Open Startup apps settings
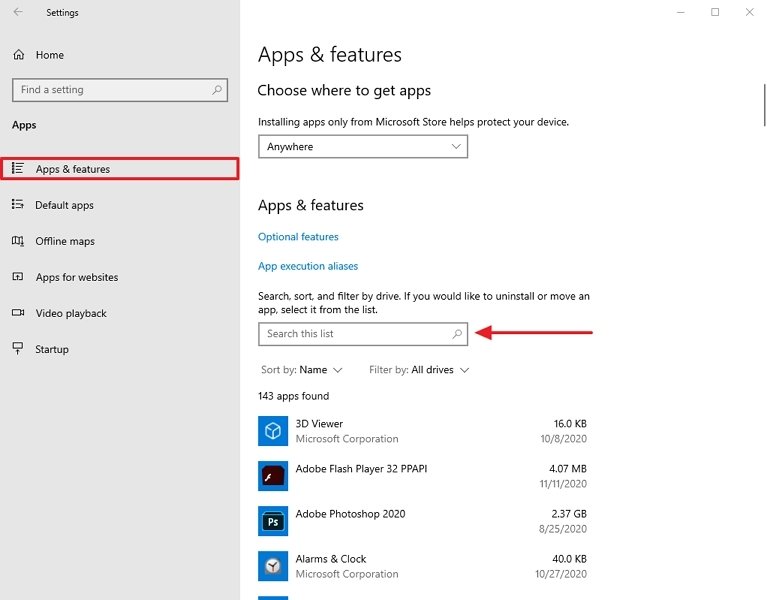The height and width of the screenshot is (600, 767). 120,349
